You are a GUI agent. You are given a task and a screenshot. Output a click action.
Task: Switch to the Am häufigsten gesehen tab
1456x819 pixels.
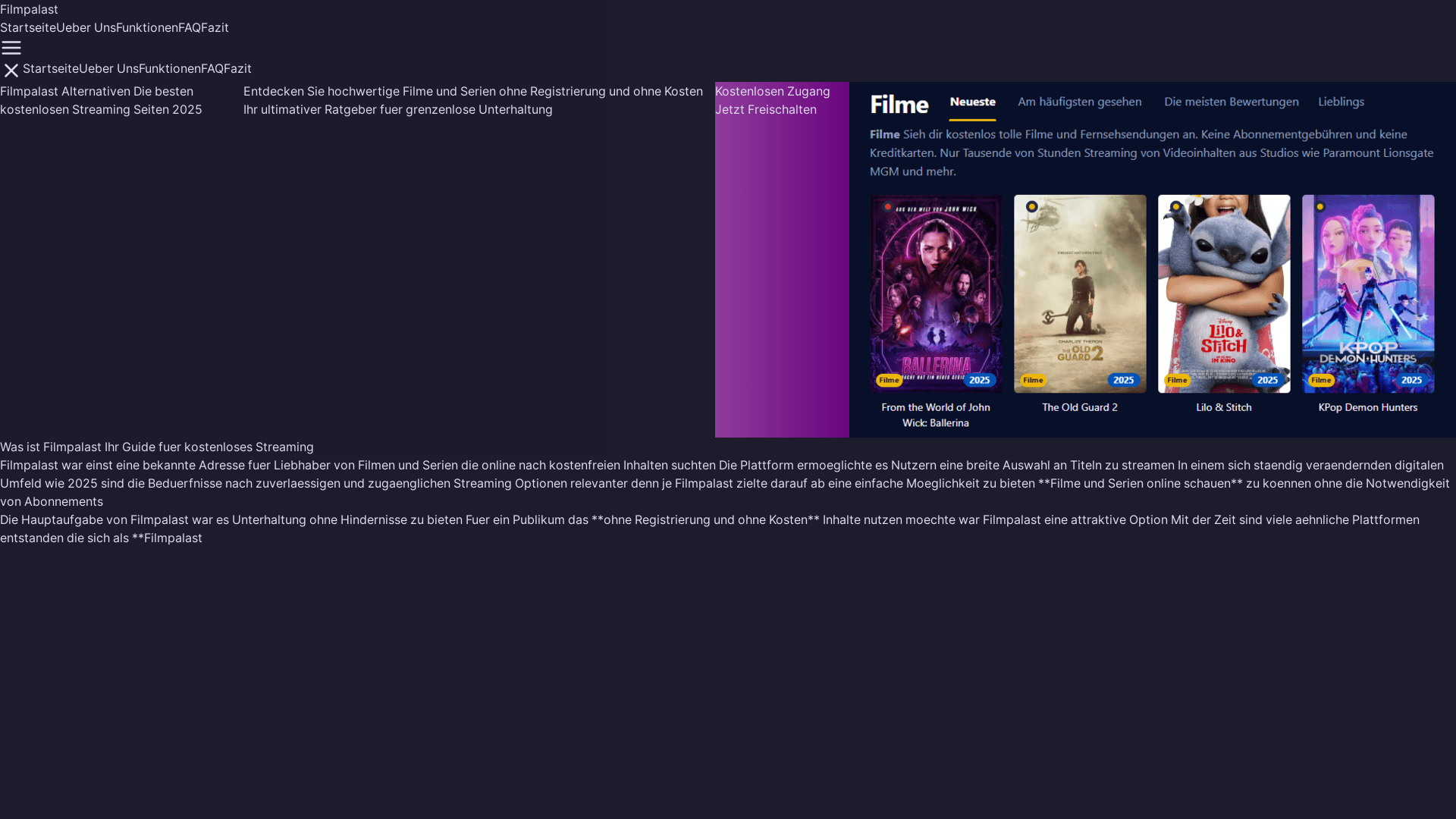pos(1079,102)
